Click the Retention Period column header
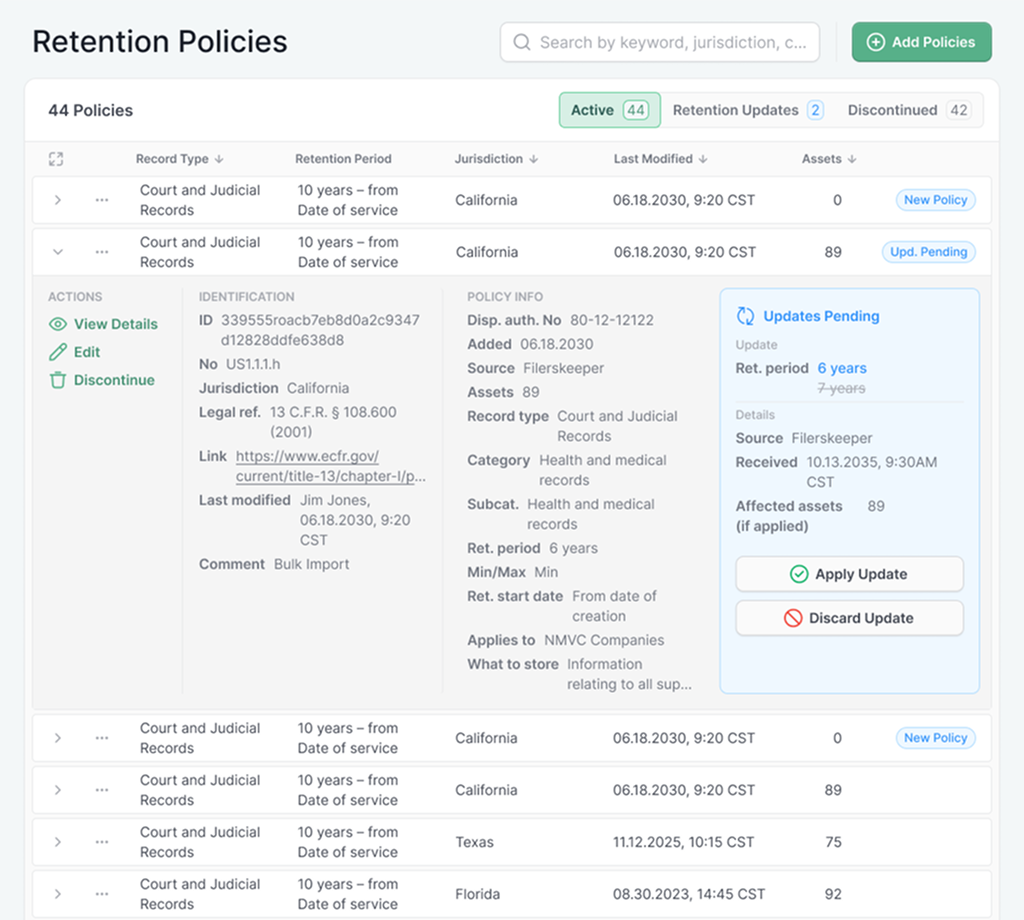 [344, 159]
